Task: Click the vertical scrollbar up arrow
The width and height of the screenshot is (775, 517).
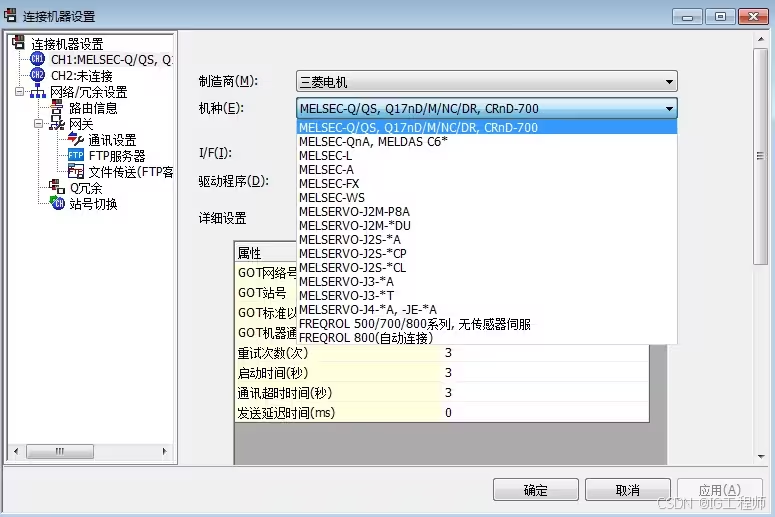Action: (x=761, y=39)
